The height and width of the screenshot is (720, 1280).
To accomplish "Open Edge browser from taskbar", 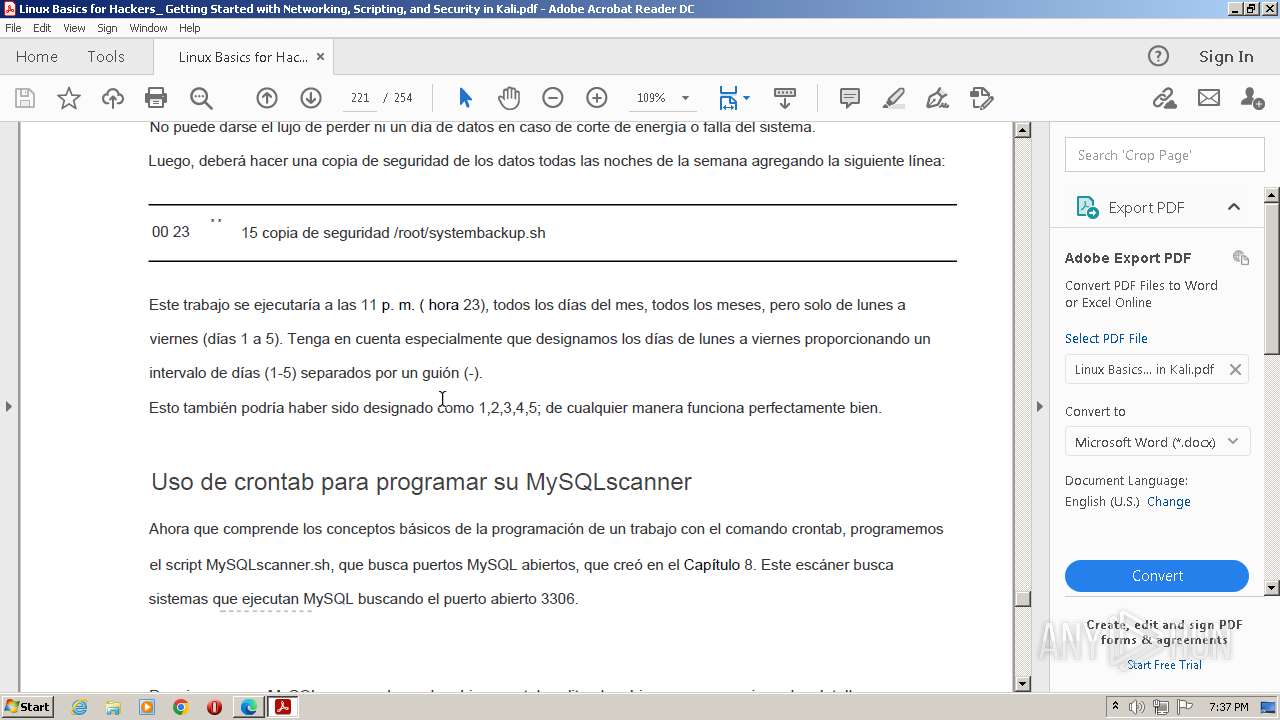I will coord(248,707).
